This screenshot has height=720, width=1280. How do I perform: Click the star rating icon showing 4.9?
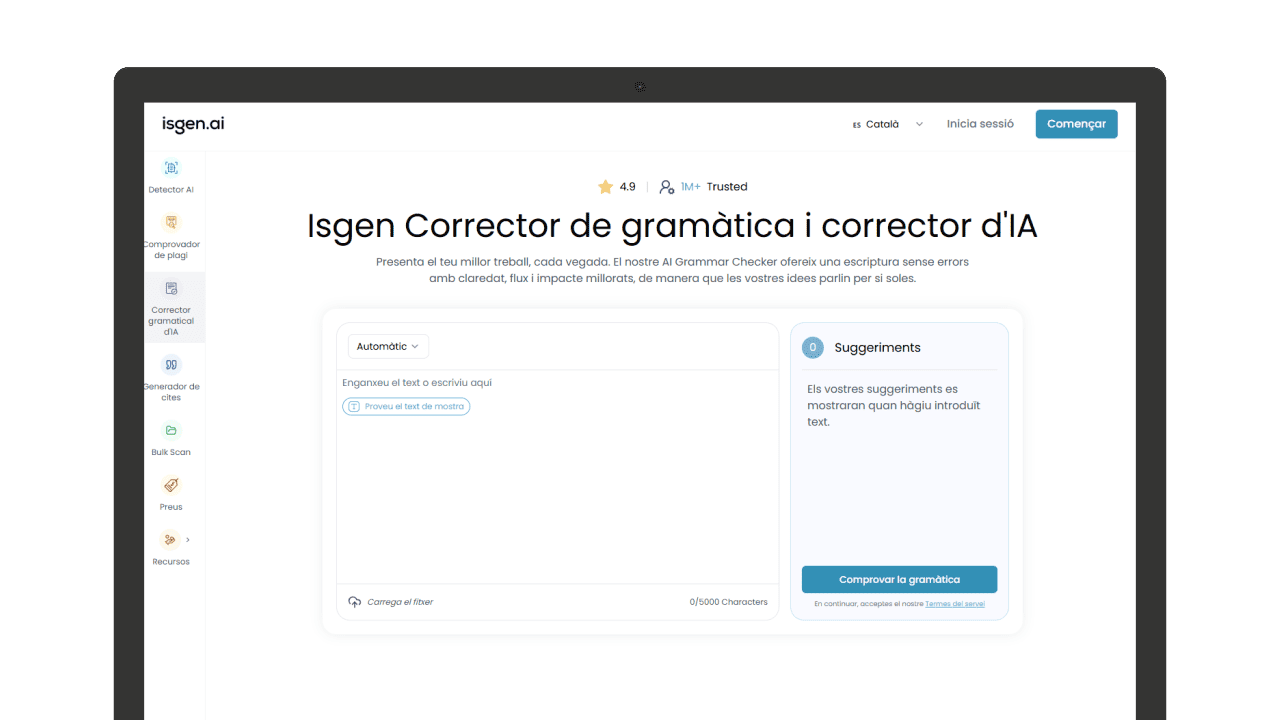[604, 186]
